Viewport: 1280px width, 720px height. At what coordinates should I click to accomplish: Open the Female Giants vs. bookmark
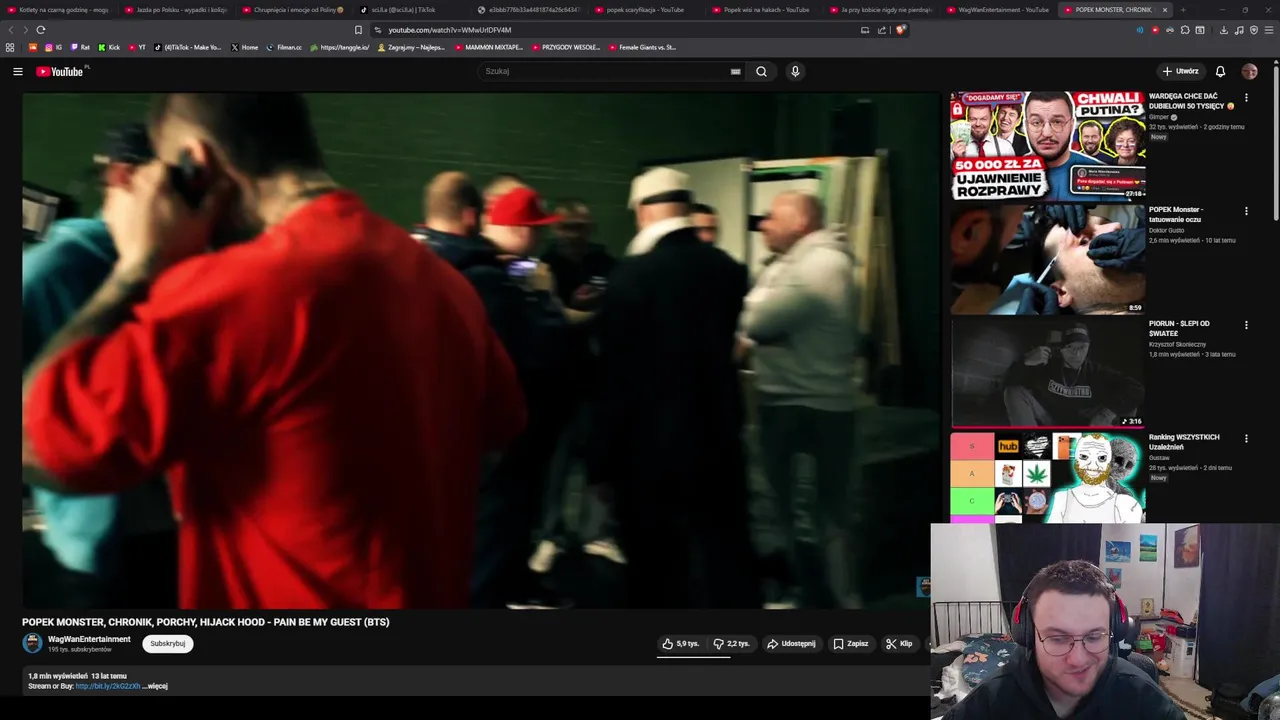pyautogui.click(x=642, y=47)
